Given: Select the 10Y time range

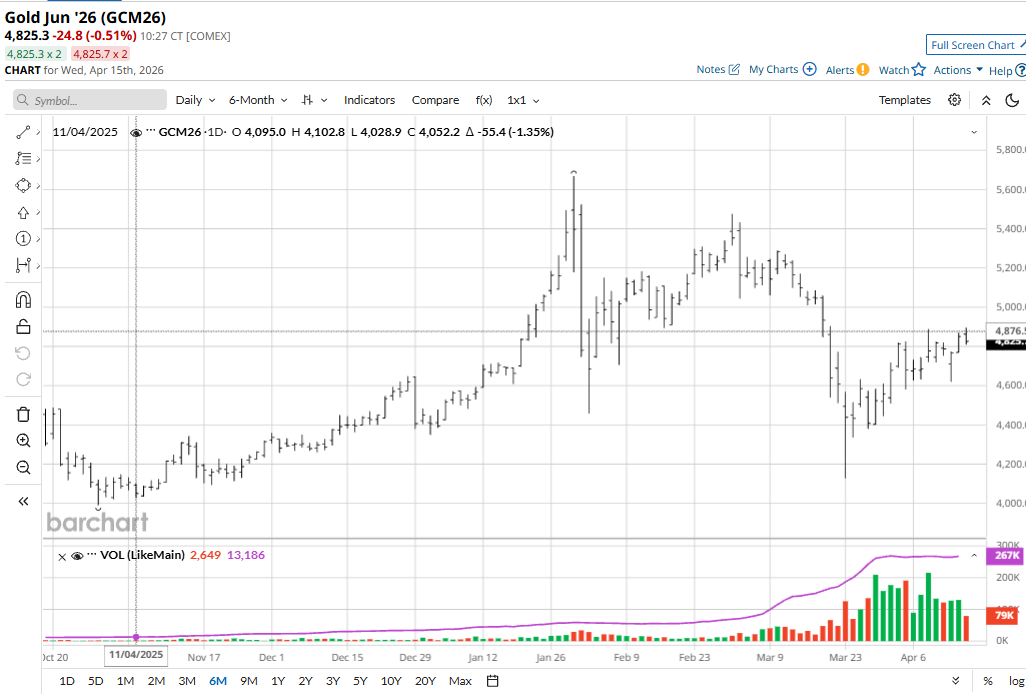Looking at the screenshot, I should [x=391, y=681].
